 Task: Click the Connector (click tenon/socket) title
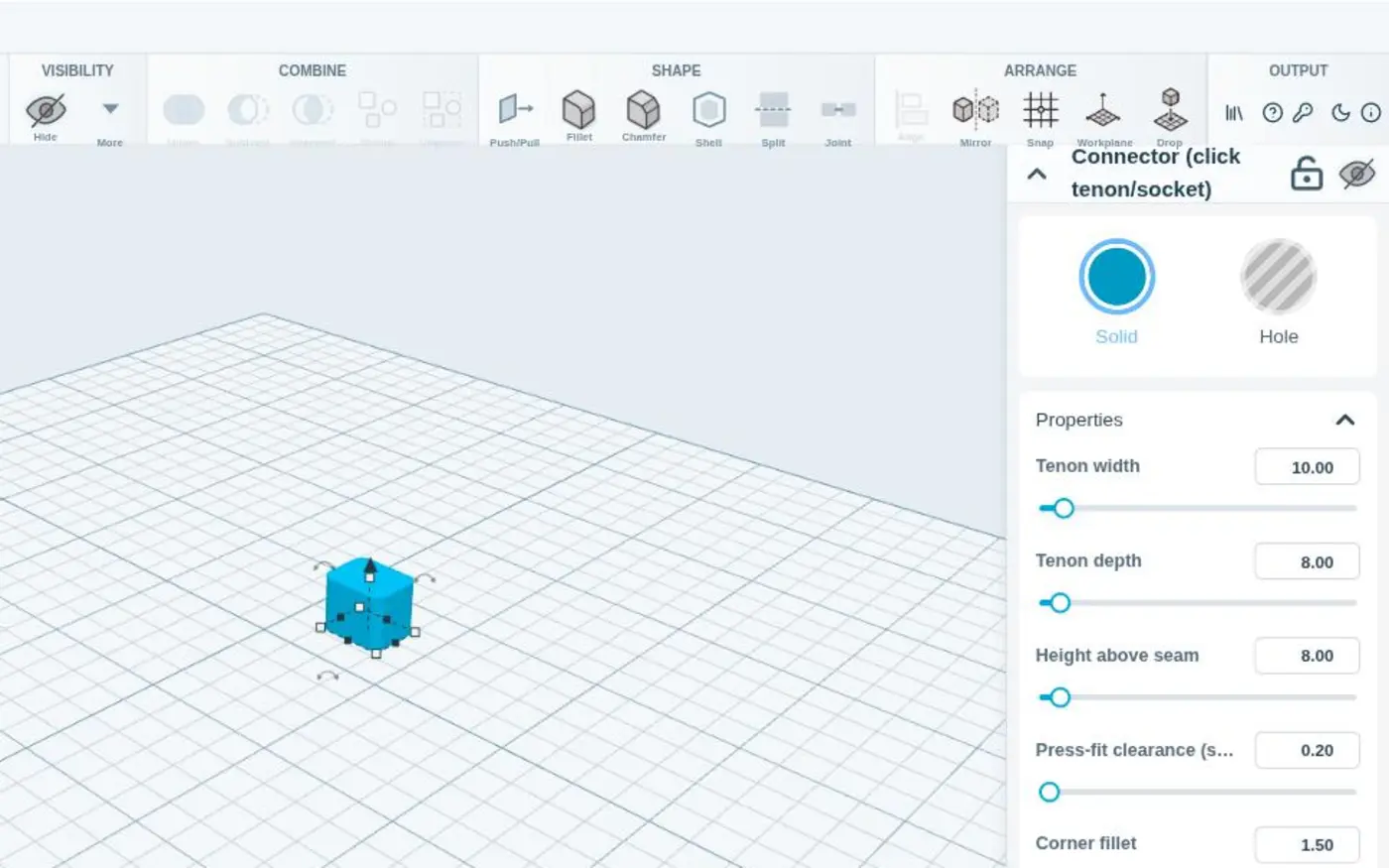point(1156,173)
